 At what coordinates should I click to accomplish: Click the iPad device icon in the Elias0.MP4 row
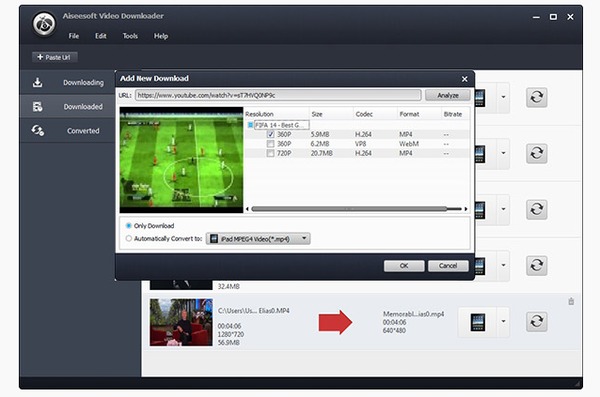click(x=478, y=322)
